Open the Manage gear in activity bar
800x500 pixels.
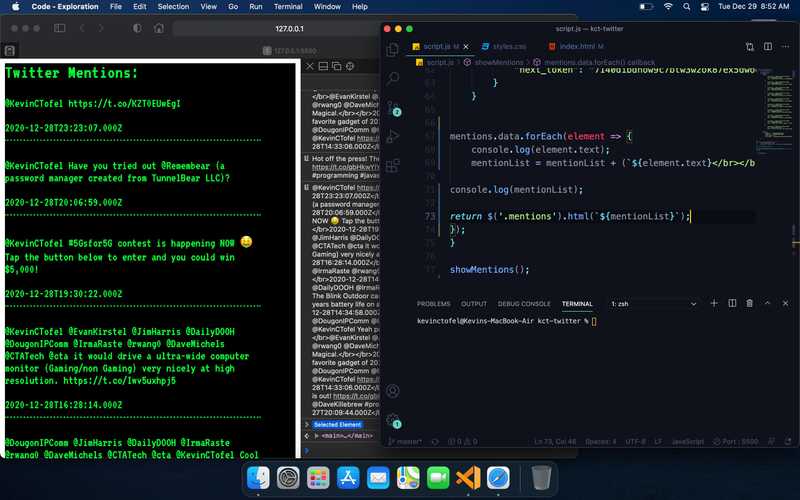(393, 420)
